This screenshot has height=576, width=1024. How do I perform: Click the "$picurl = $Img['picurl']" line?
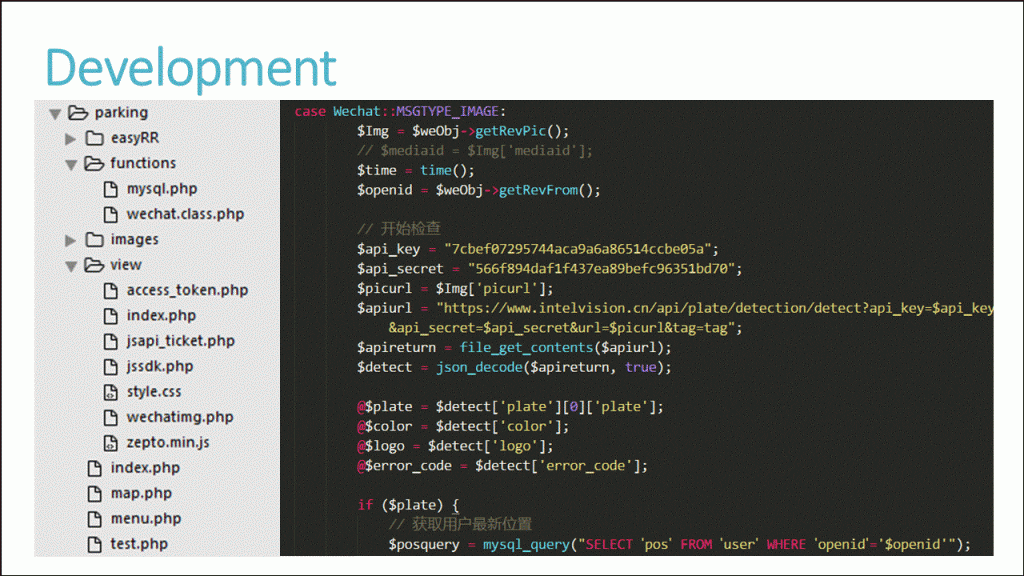click(455, 288)
